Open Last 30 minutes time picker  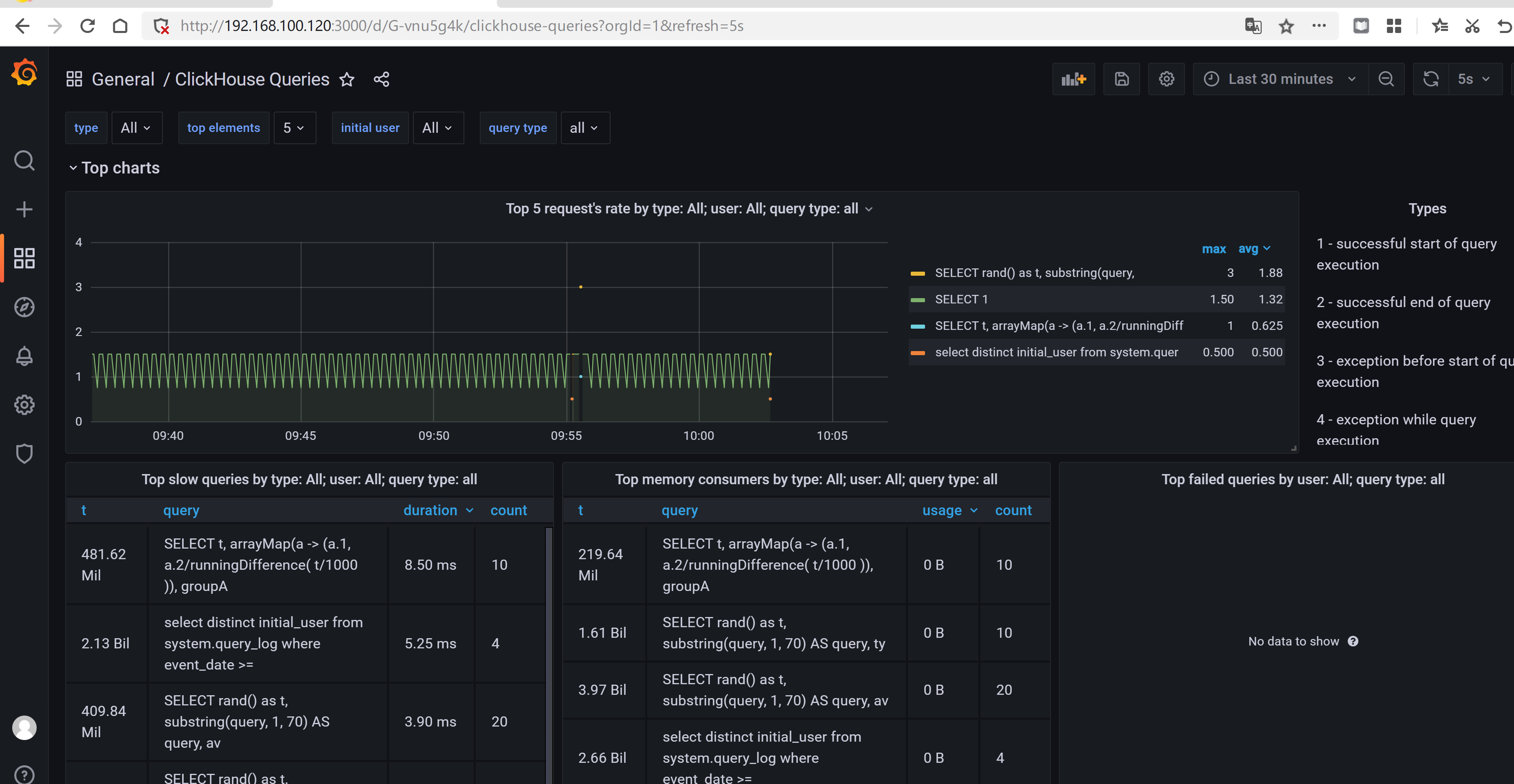[1280, 79]
